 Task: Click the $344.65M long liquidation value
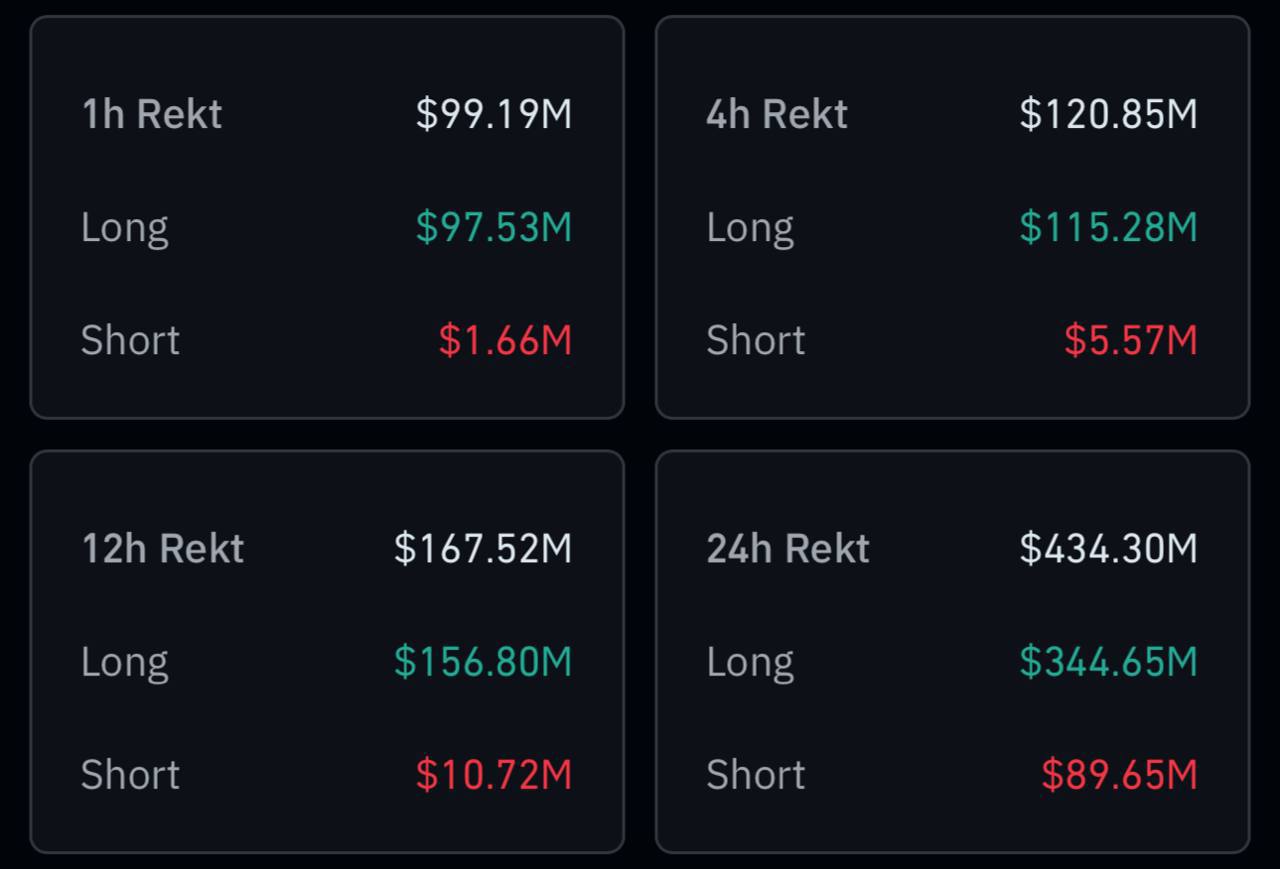(1108, 661)
